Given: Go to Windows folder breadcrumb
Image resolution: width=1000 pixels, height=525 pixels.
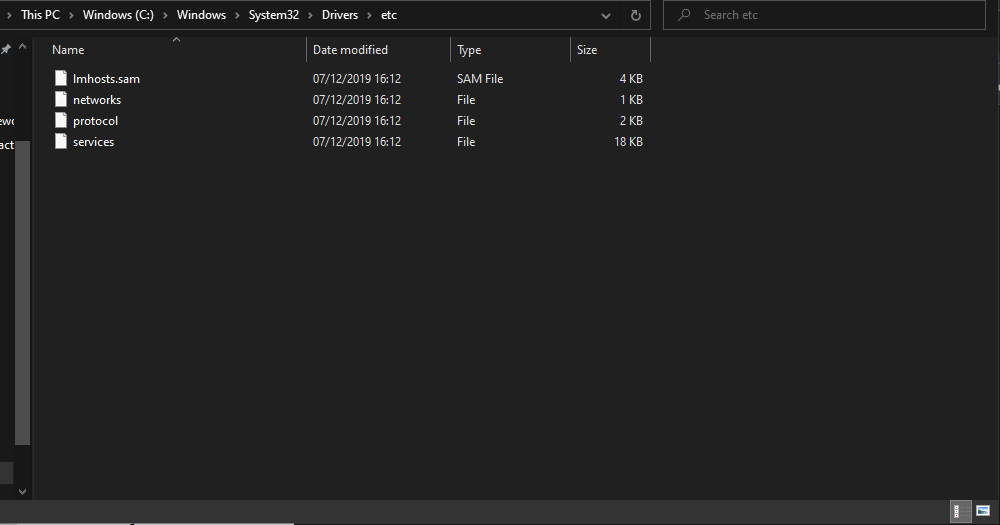Looking at the screenshot, I should click(x=201, y=15).
